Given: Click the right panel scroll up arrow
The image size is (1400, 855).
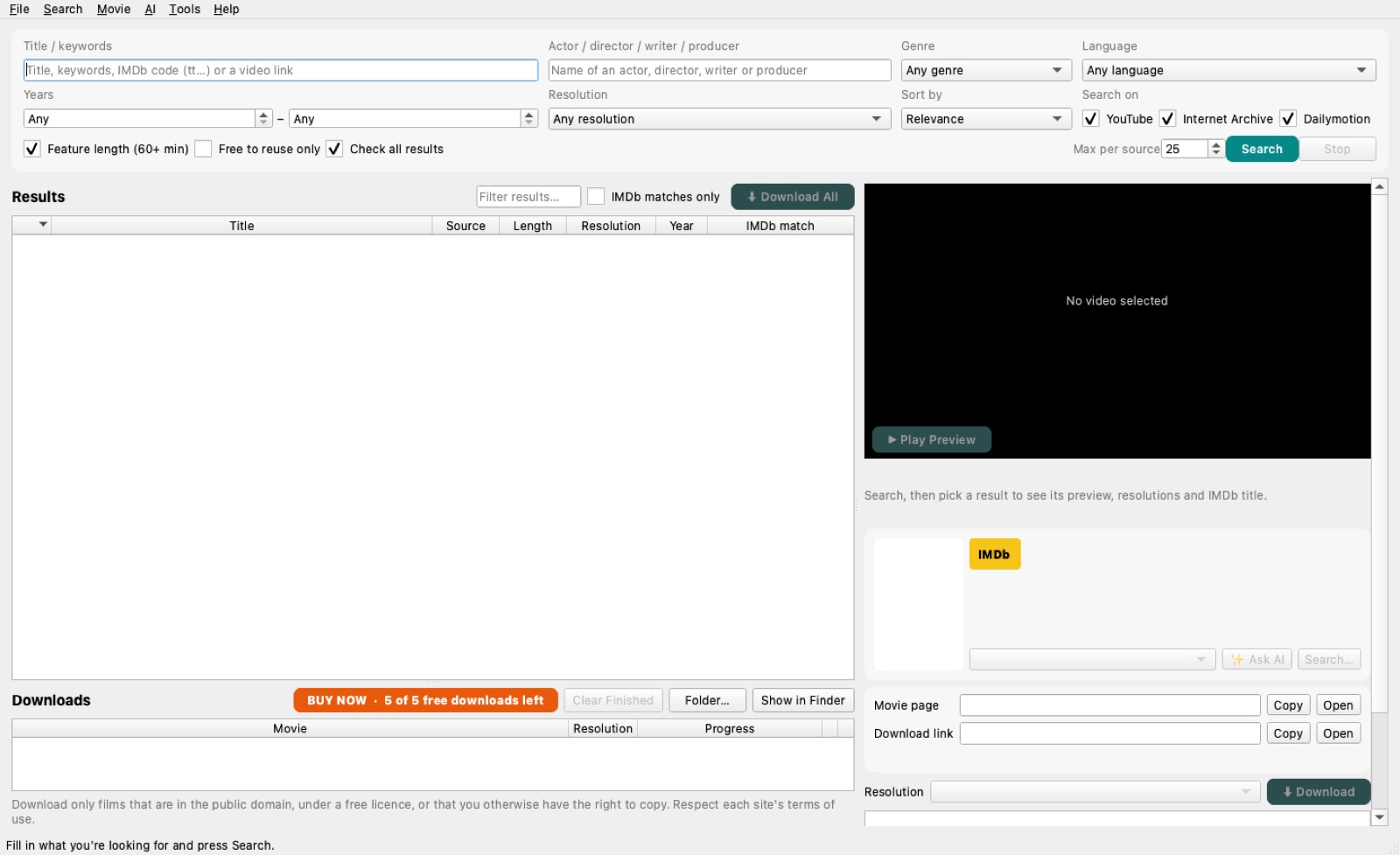Looking at the screenshot, I should 1380,186.
